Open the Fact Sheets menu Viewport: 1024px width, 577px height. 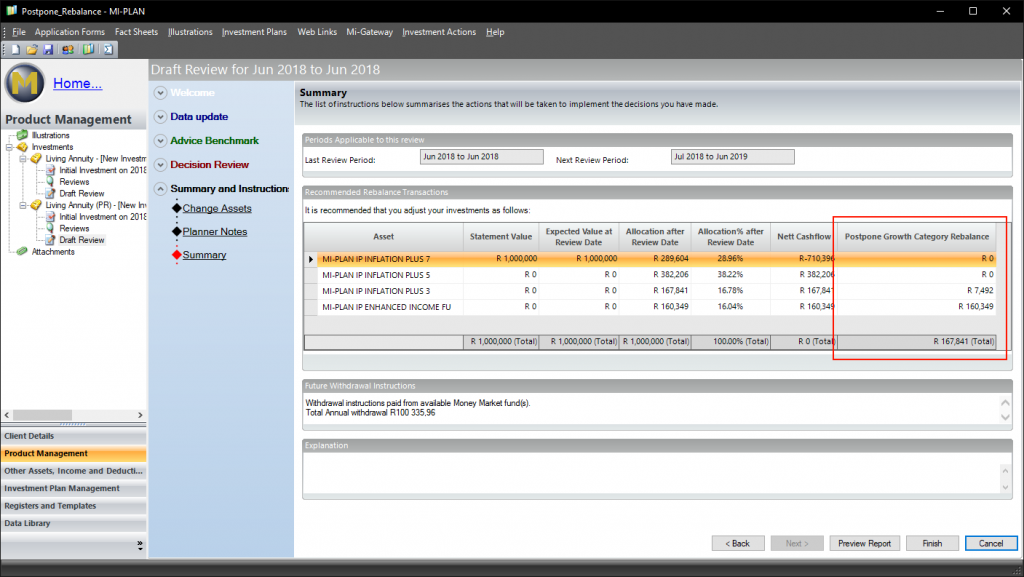tap(137, 32)
